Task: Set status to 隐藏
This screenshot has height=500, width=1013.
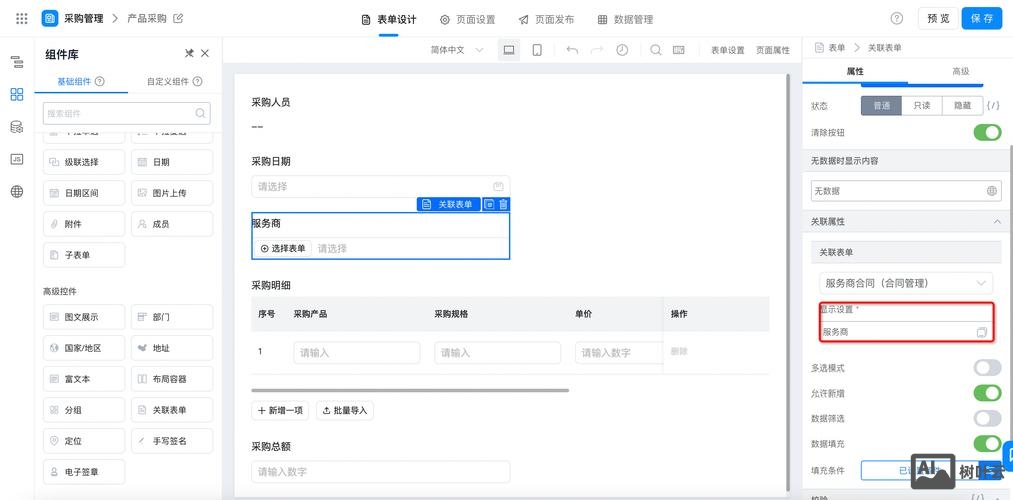Action: tap(963, 105)
